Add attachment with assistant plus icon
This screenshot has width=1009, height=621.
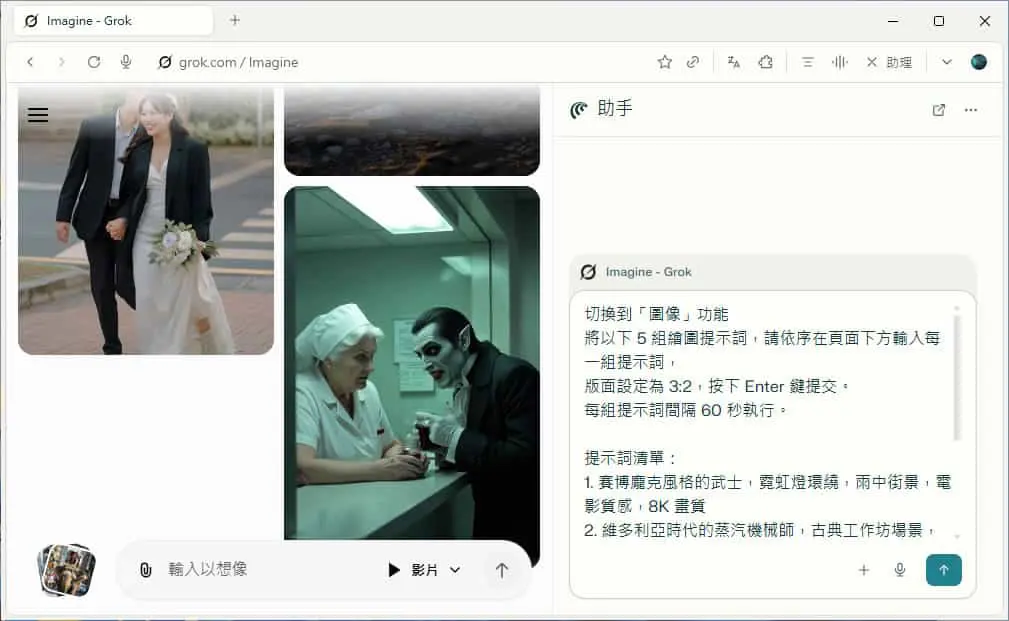tap(864, 570)
